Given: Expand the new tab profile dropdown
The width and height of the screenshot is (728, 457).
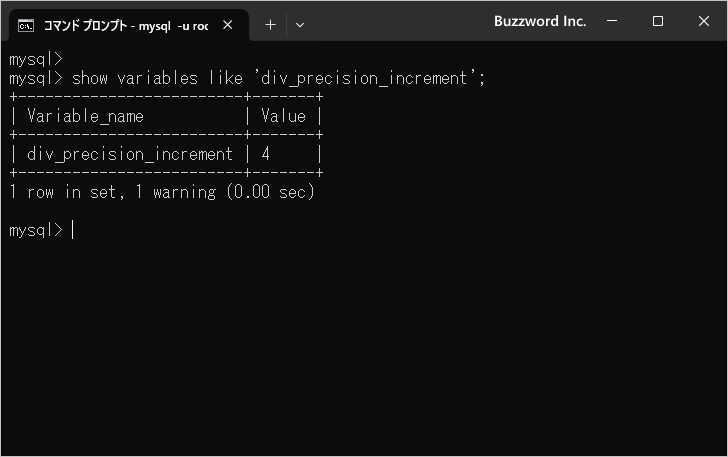Looking at the screenshot, I should click(300, 25).
